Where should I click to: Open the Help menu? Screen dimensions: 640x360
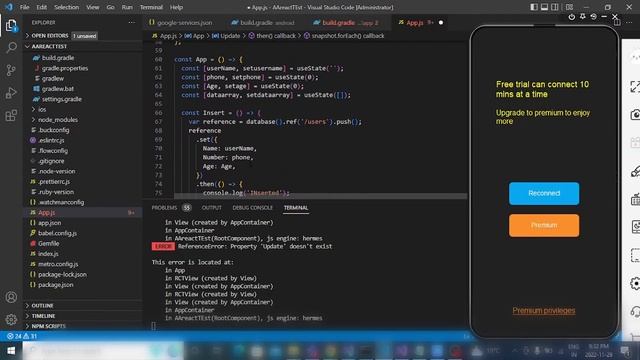[176, 7]
